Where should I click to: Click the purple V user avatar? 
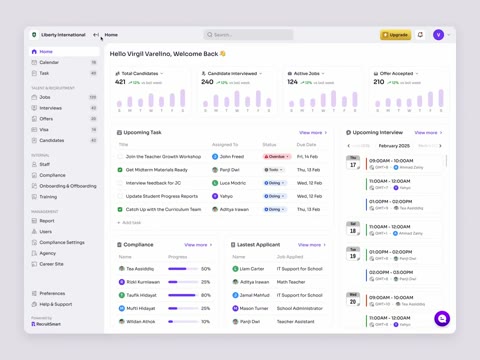(x=438, y=35)
